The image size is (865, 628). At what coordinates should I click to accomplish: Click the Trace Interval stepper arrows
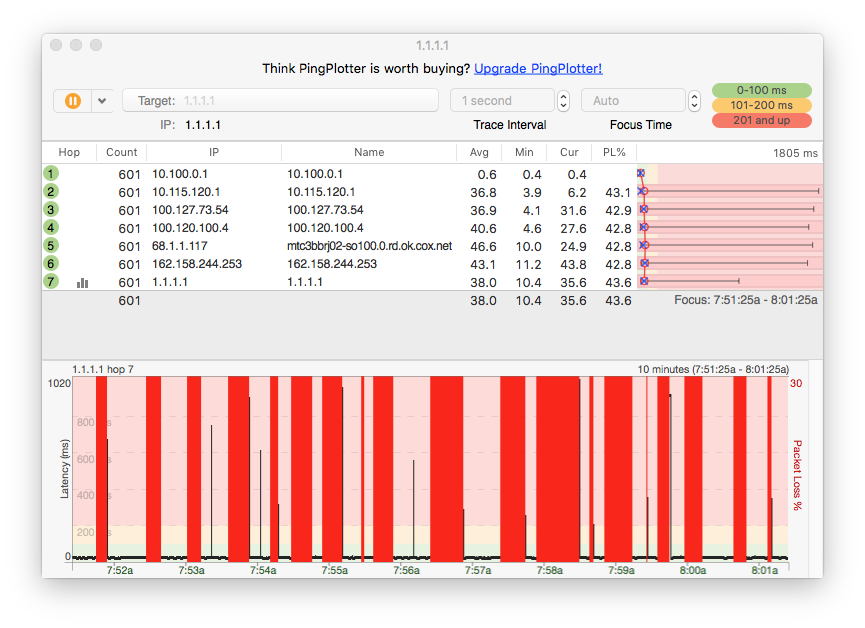[563, 100]
